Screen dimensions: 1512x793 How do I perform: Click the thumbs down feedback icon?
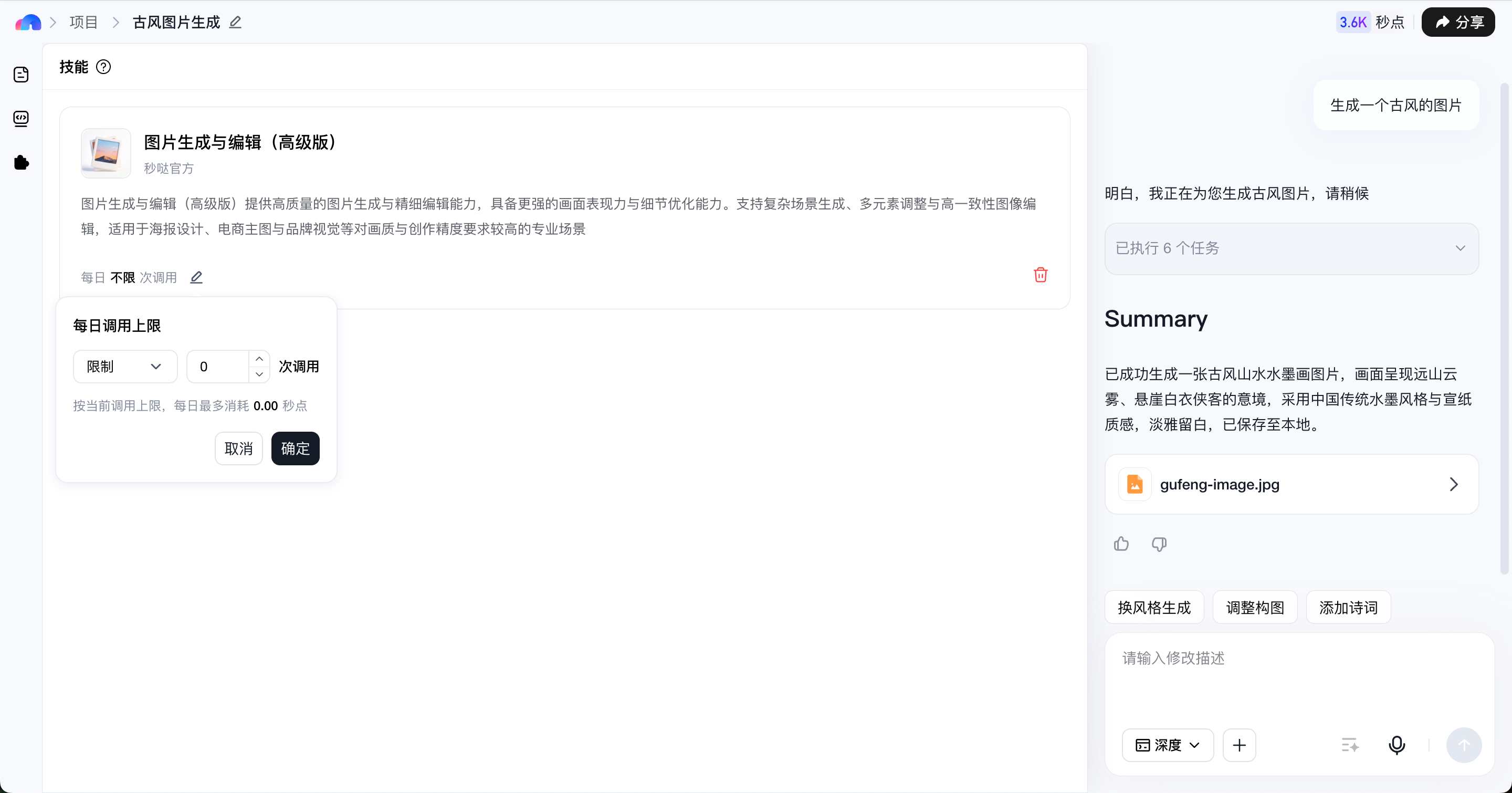[x=1159, y=544]
